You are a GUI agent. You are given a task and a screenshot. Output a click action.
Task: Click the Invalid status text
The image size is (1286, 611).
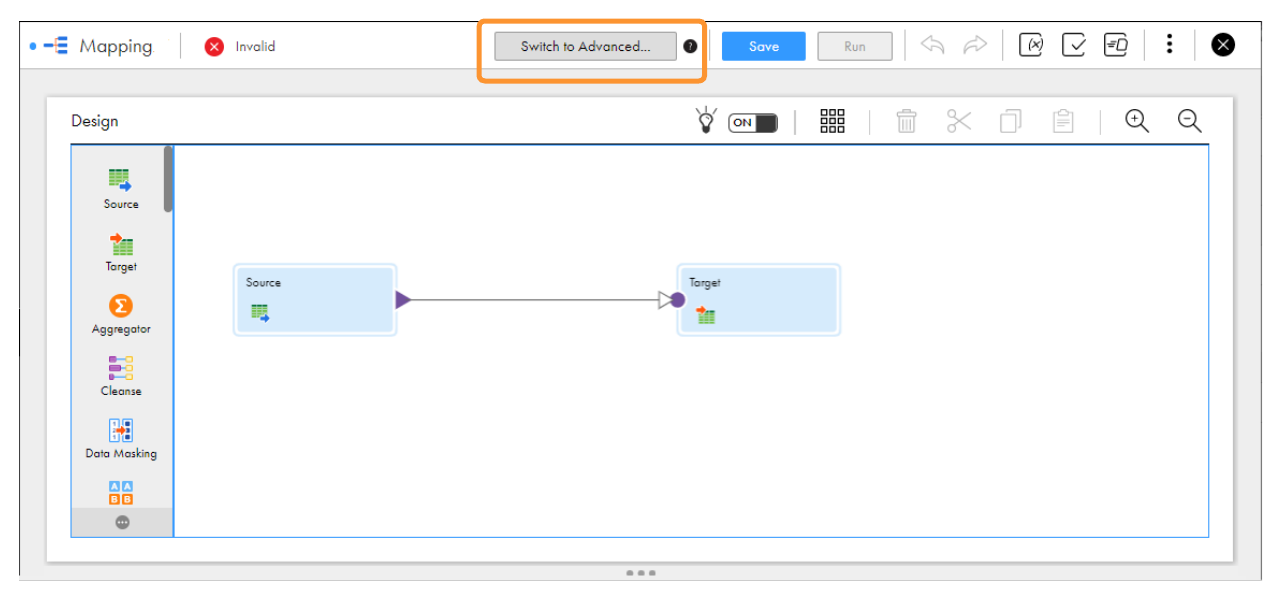pyautogui.click(x=255, y=46)
